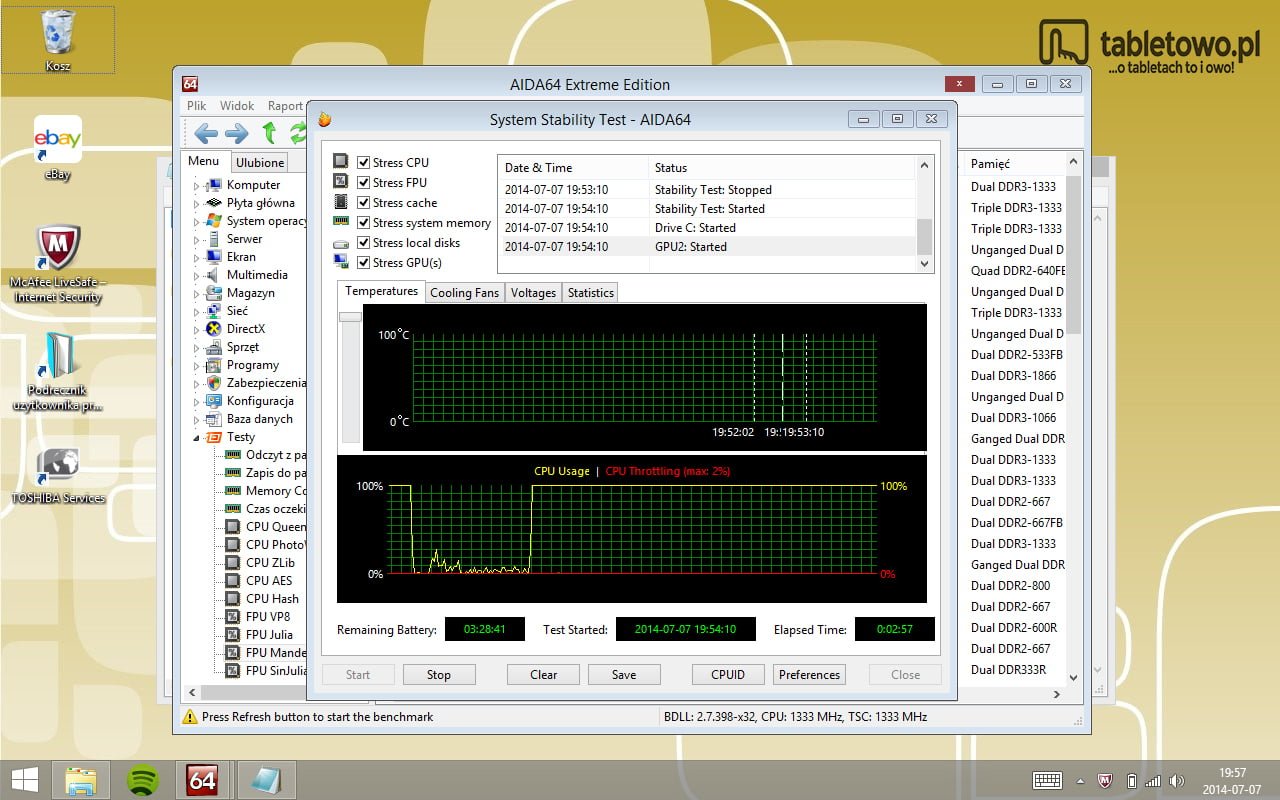Click the green up arrow toolbar icon
Image resolution: width=1280 pixels, height=800 pixels.
[x=269, y=132]
